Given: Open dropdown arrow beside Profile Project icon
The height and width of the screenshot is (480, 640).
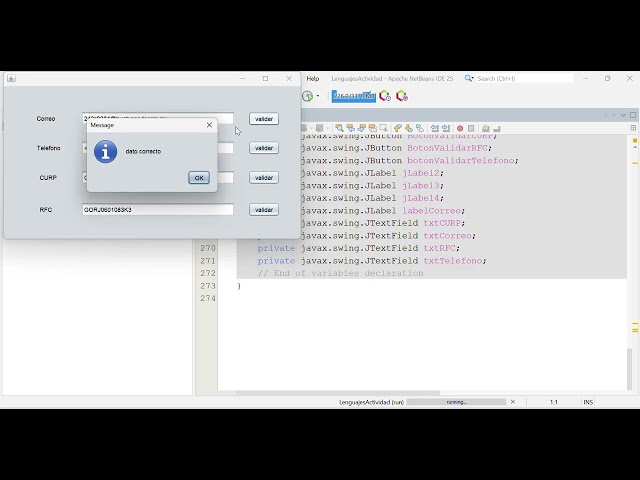Looking at the screenshot, I should point(318,96).
